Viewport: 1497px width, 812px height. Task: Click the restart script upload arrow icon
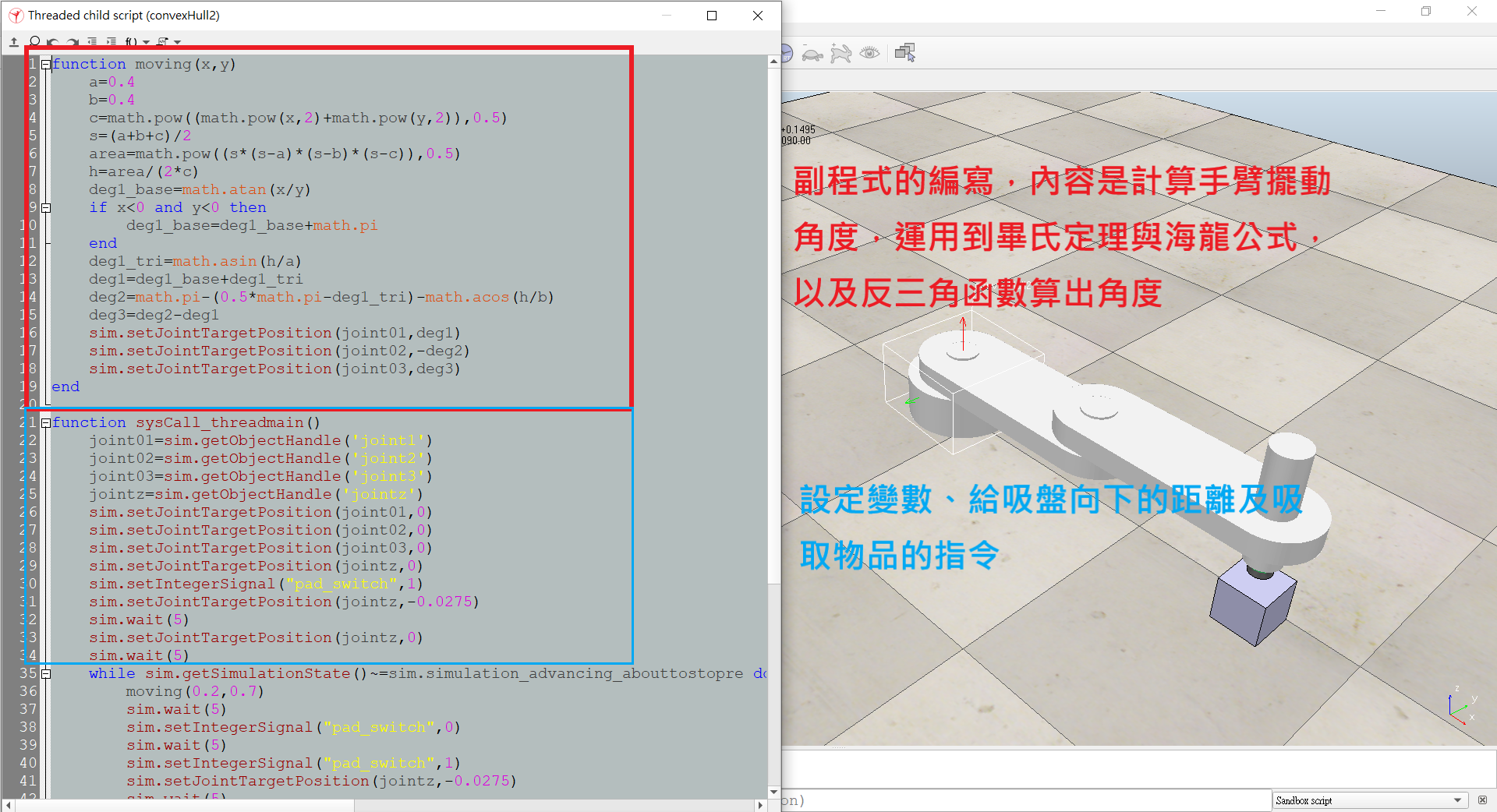pyautogui.click(x=14, y=42)
